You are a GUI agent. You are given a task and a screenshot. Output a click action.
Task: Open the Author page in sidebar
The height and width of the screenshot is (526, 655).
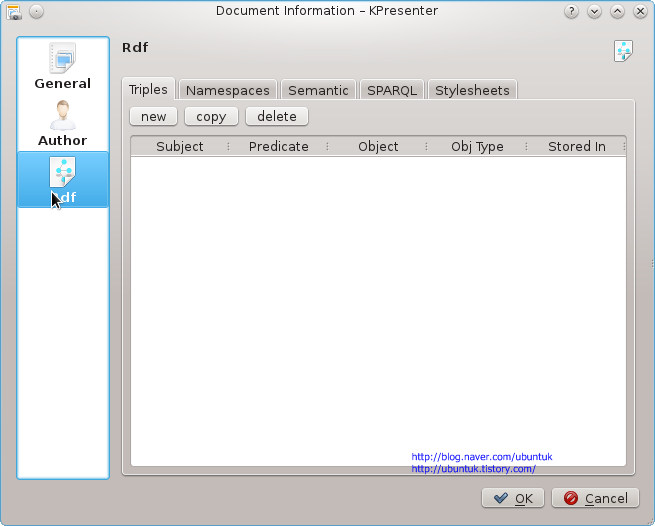(63, 123)
